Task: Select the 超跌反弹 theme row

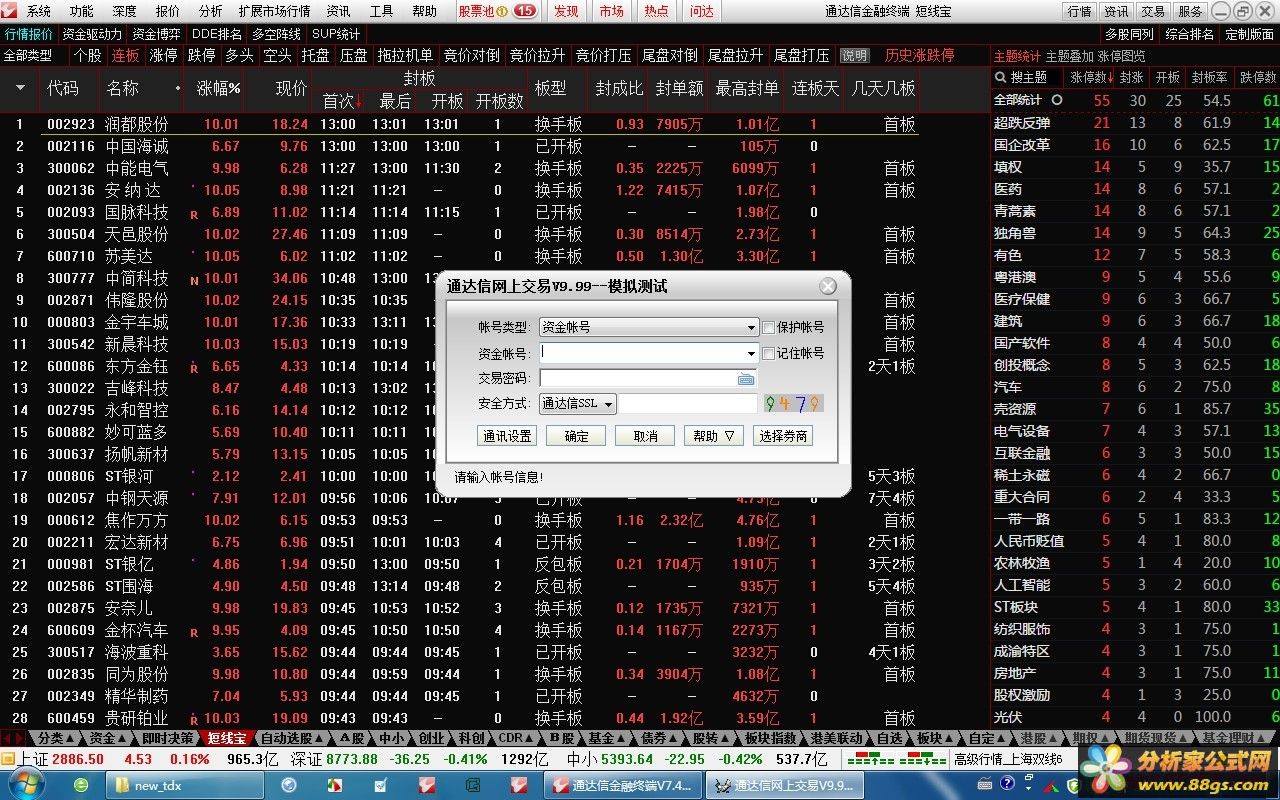Action: (x=1136, y=123)
